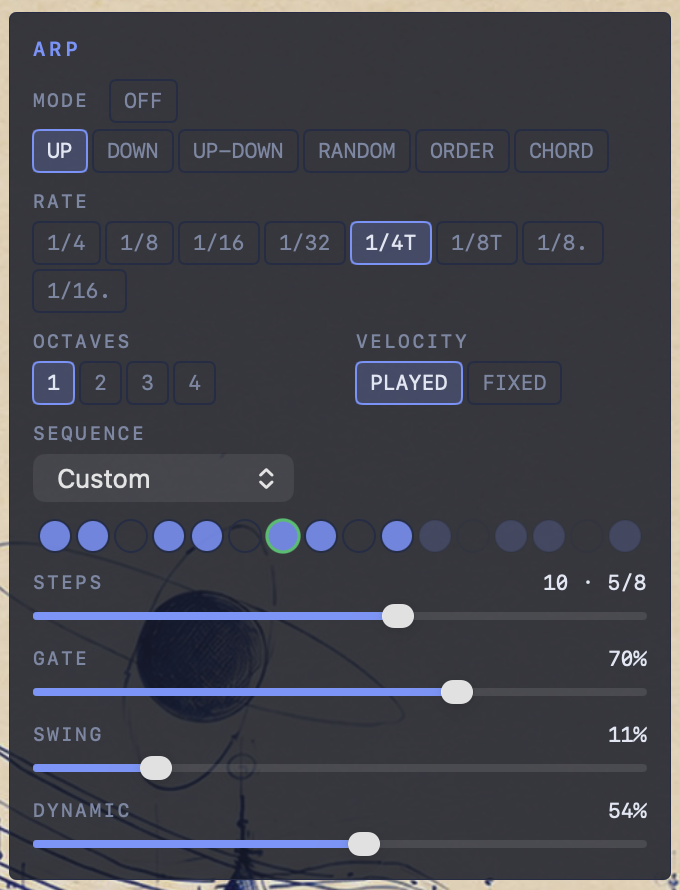
Task: Open the Custom sequence dropdown
Action: click(x=163, y=478)
